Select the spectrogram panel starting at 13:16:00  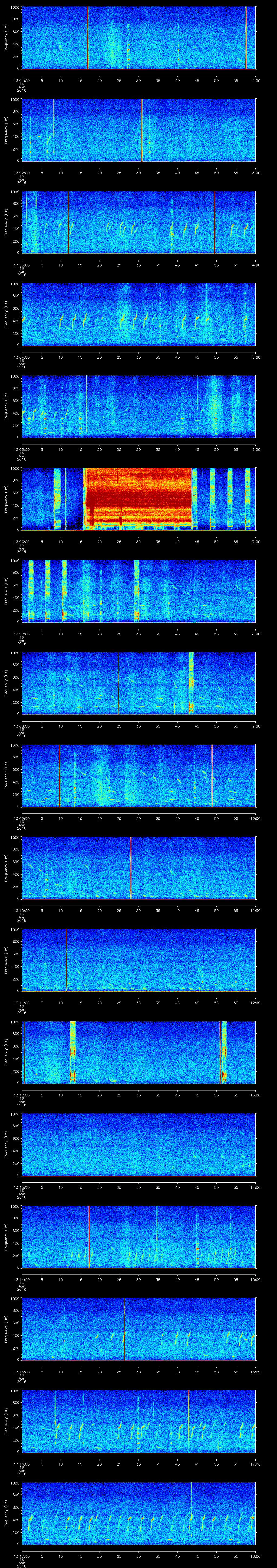coord(139,1421)
